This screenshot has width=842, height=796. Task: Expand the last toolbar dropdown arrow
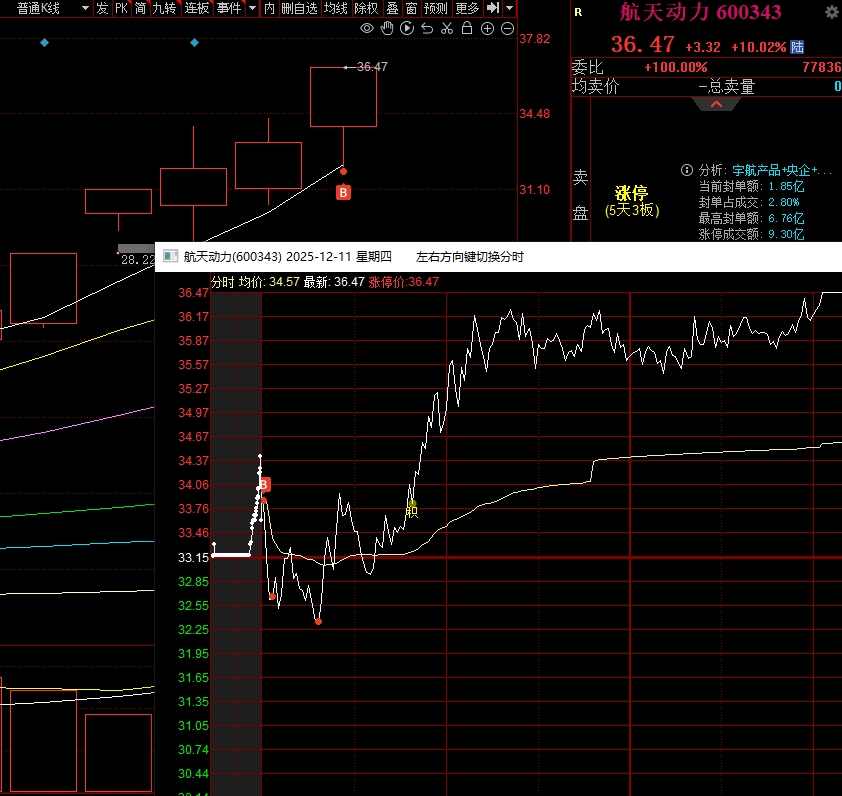[x=510, y=8]
